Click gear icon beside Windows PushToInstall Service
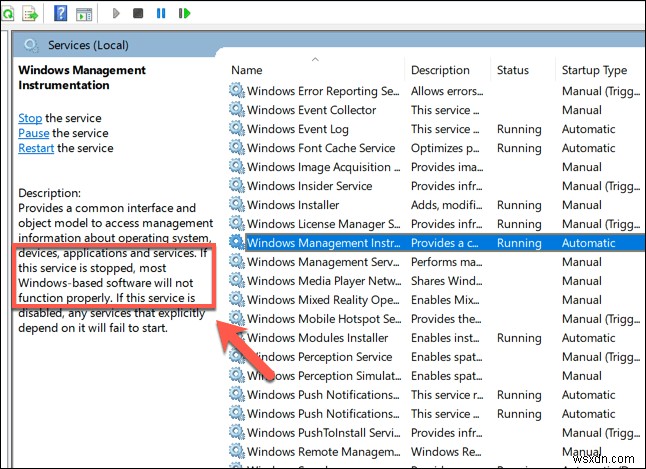The width and height of the screenshot is (646, 469). tap(236, 432)
